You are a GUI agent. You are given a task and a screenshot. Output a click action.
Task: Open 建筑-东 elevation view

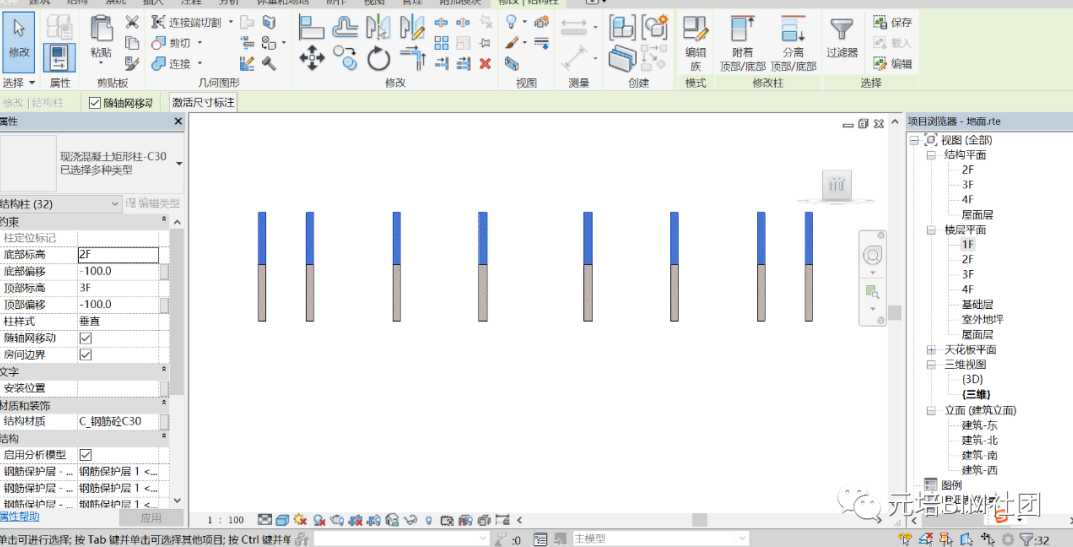click(x=979, y=425)
